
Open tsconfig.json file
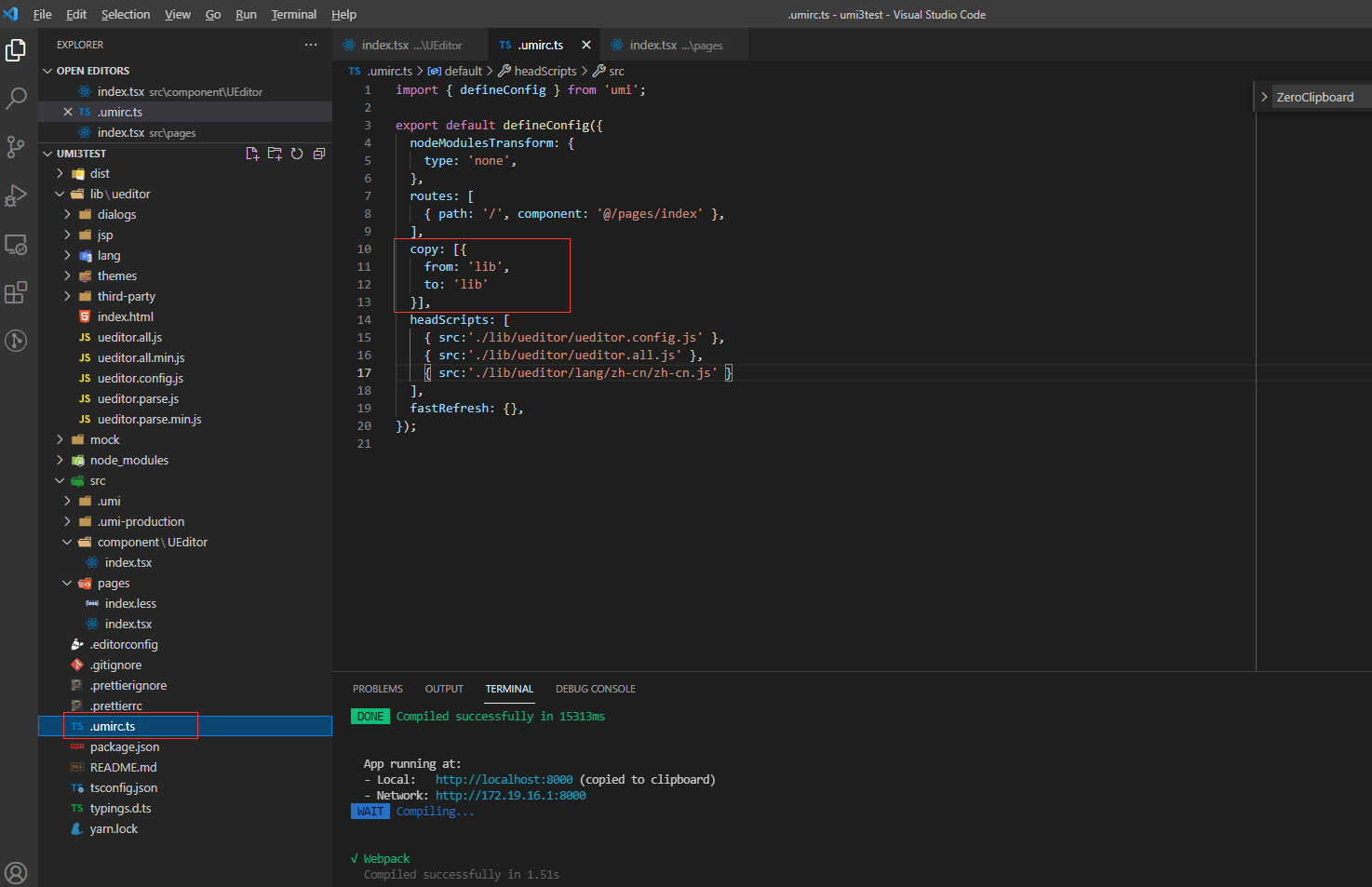[x=185, y=787]
